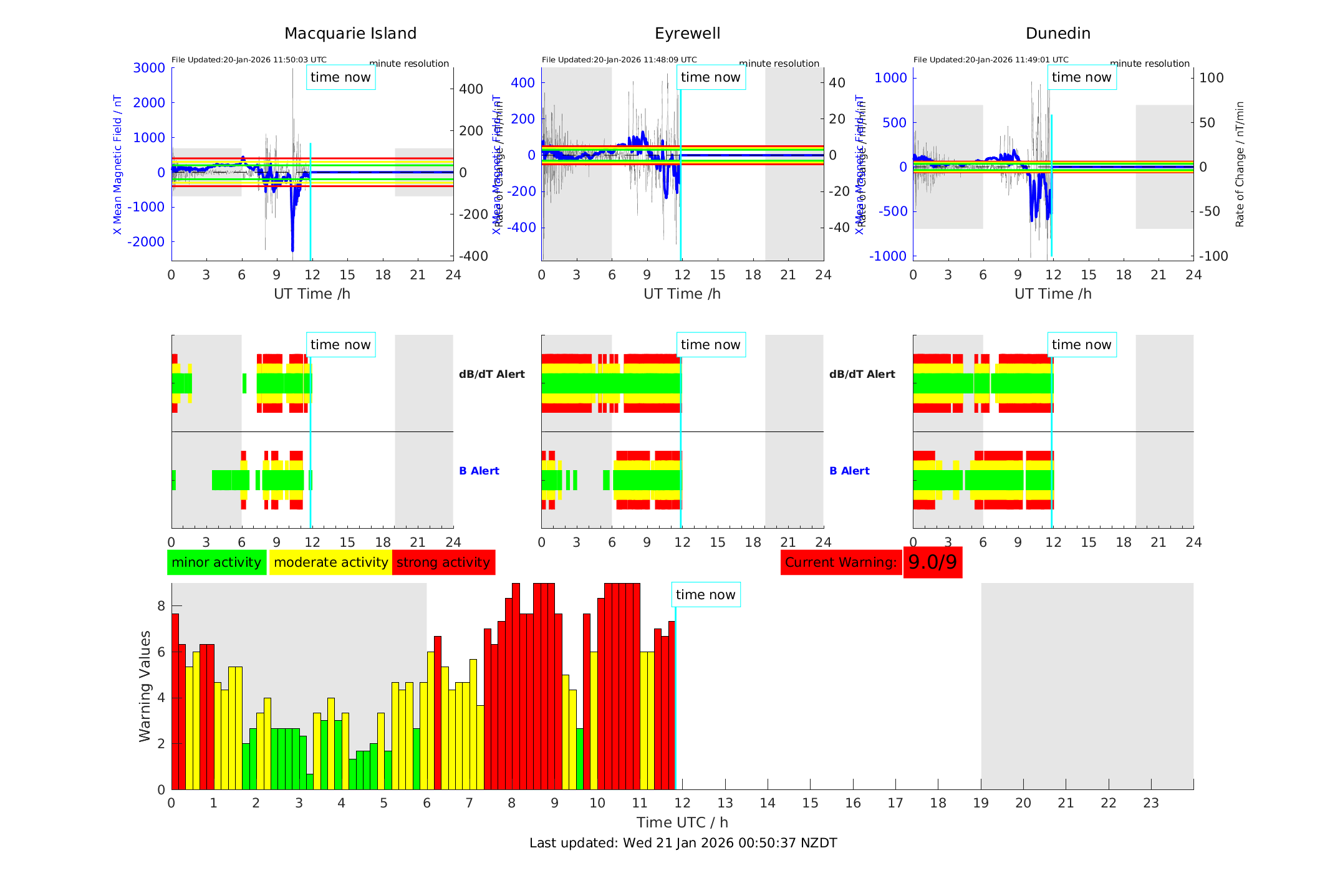Click time now label in Dunedin alert panel

(1081, 345)
